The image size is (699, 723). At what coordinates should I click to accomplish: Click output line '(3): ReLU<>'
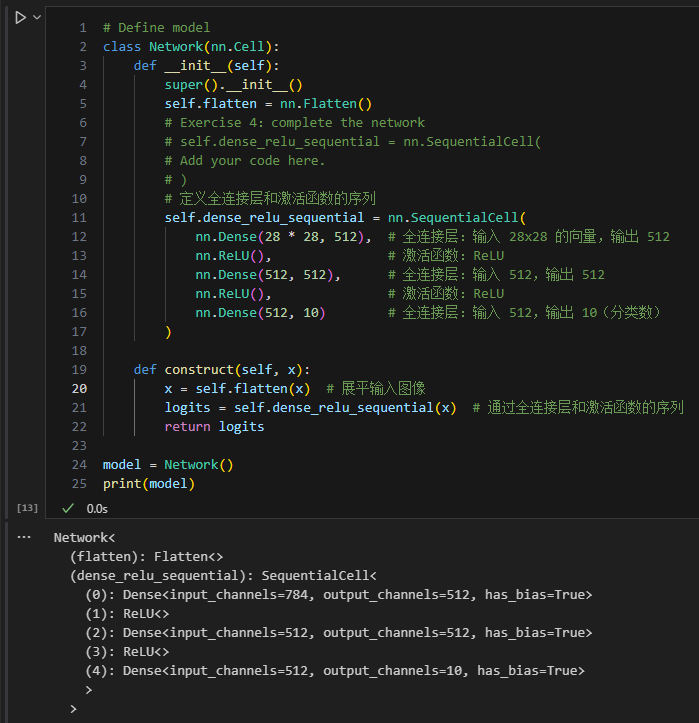click(x=127, y=652)
